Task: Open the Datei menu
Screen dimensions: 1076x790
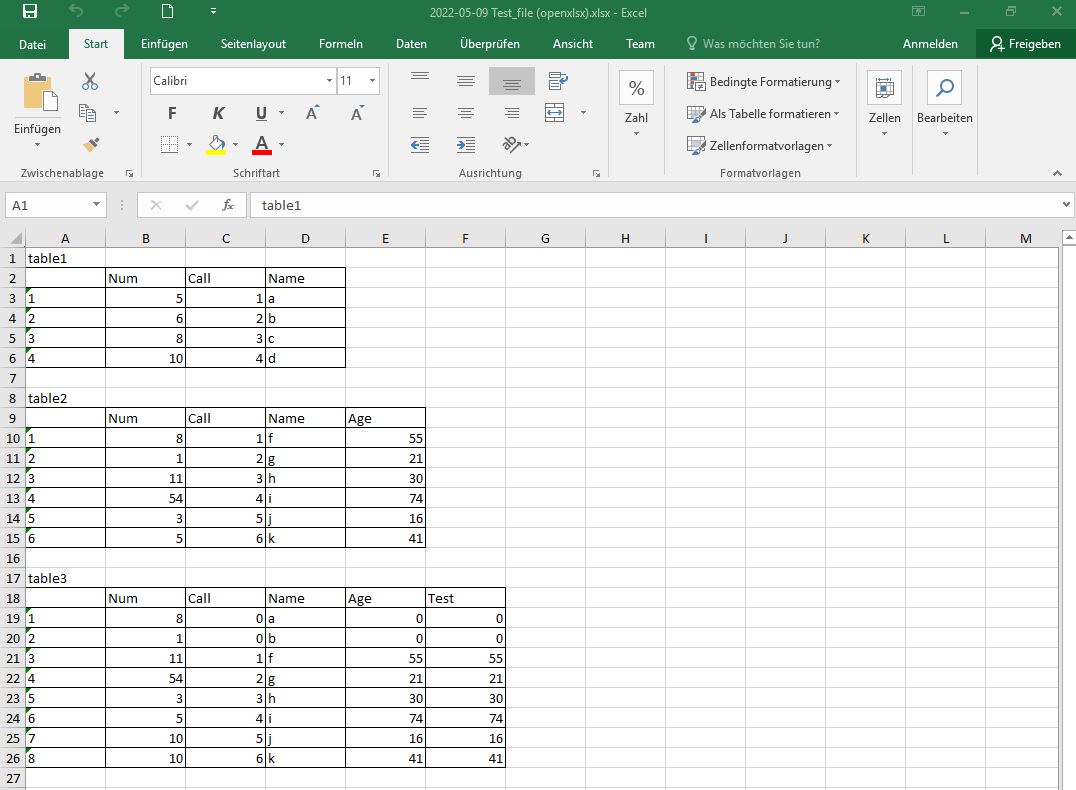Action: [x=32, y=44]
